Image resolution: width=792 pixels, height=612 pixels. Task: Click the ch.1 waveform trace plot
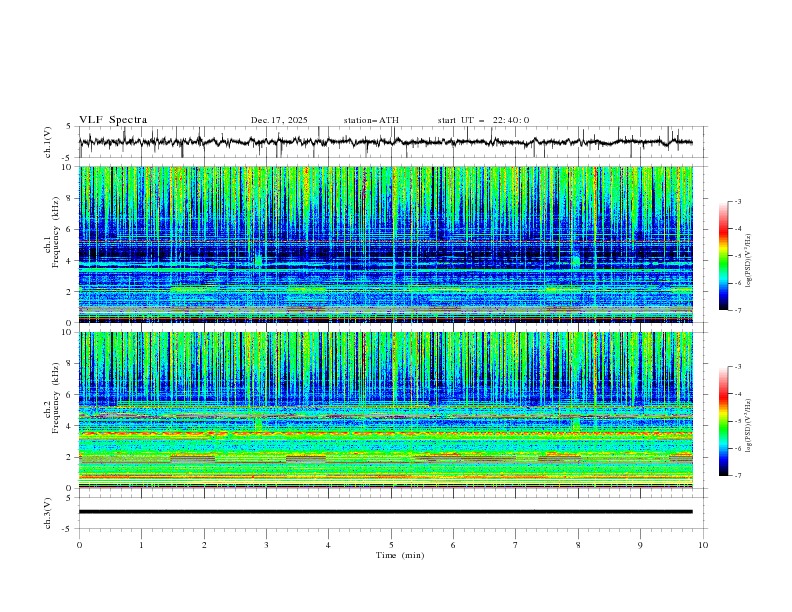tap(385, 142)
